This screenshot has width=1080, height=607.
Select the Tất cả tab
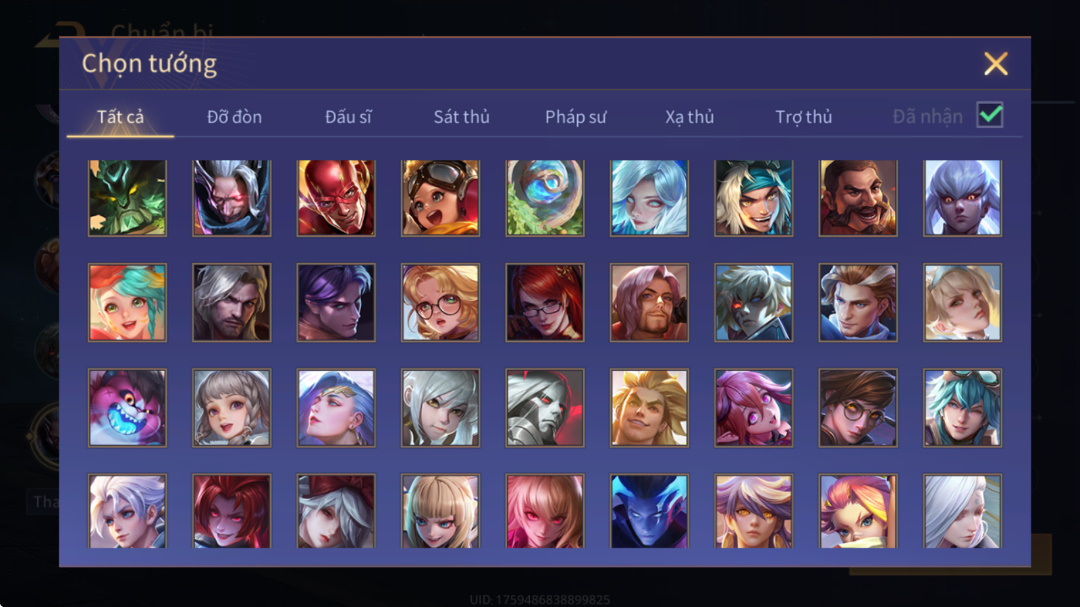(121, 117)
